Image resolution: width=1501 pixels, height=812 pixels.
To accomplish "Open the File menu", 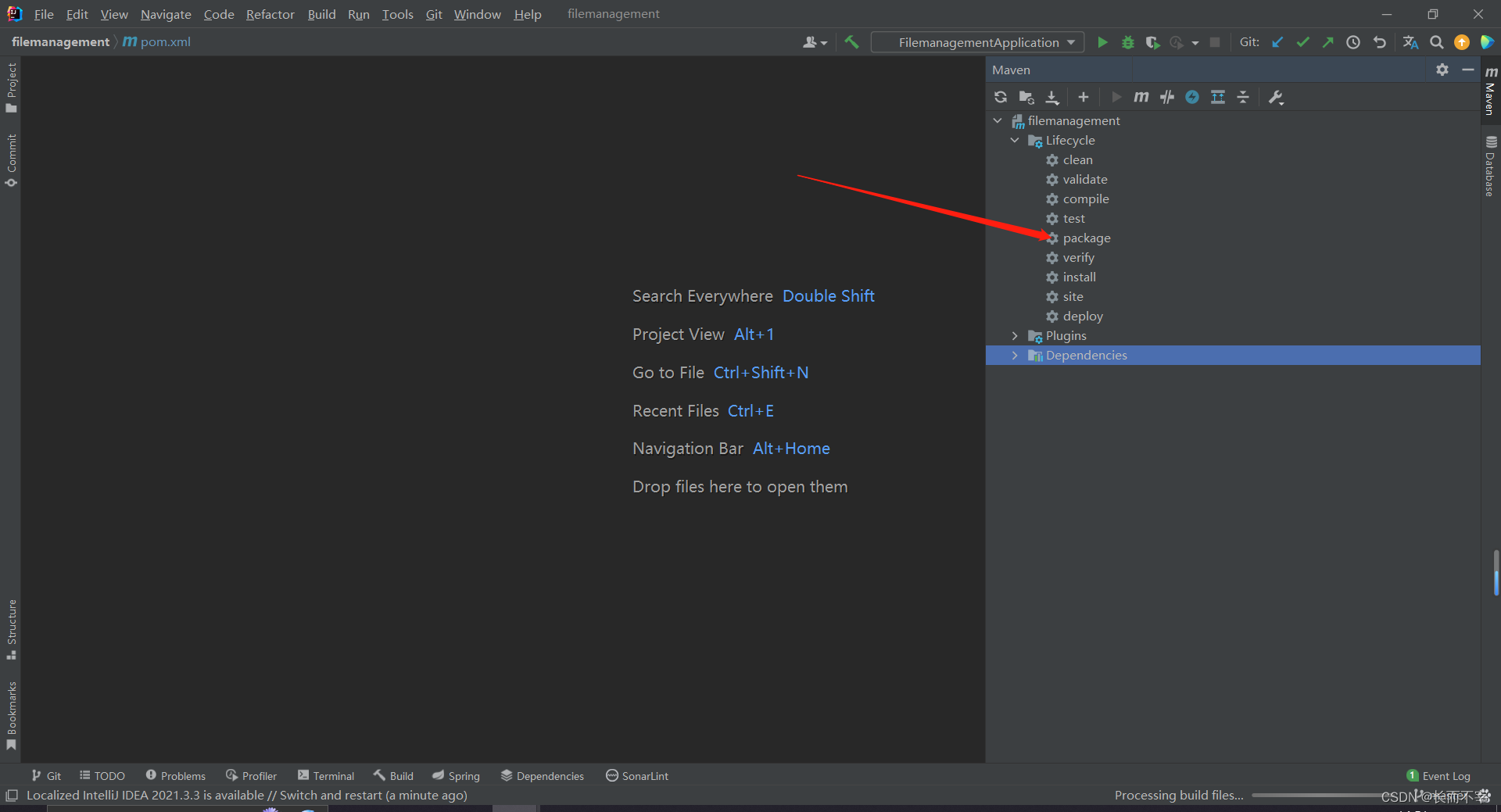I will [x=44, y=14].
